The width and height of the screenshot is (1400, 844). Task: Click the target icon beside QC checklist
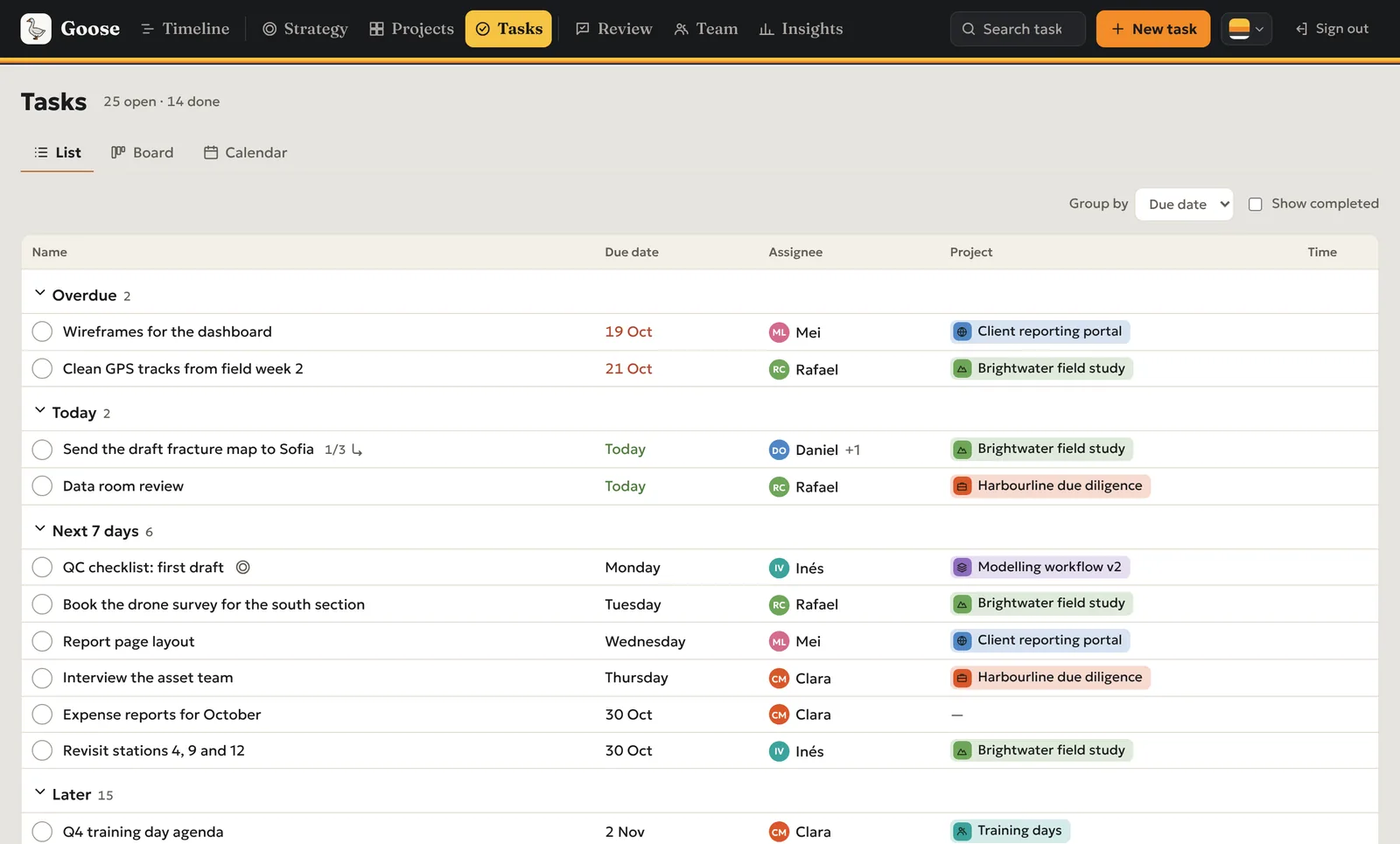coord(243,567)
